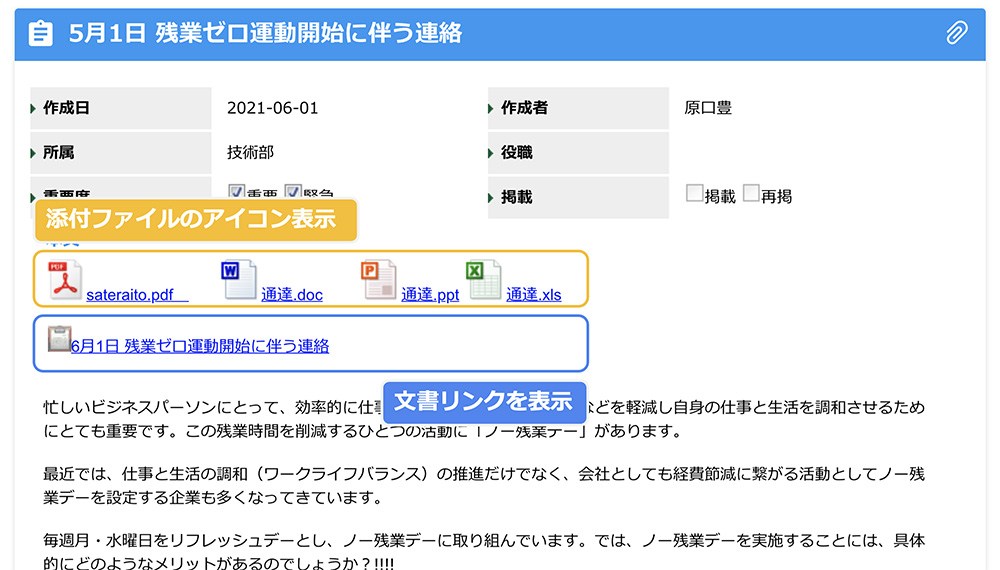Open the 通達.doc attachment link
This screenshot has width=1000, height=570.
tap(292, 295)
